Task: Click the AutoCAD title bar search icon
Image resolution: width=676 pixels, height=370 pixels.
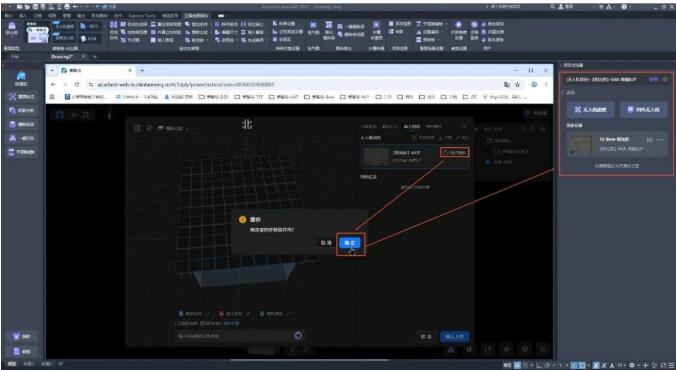Action: pos(553,7)
